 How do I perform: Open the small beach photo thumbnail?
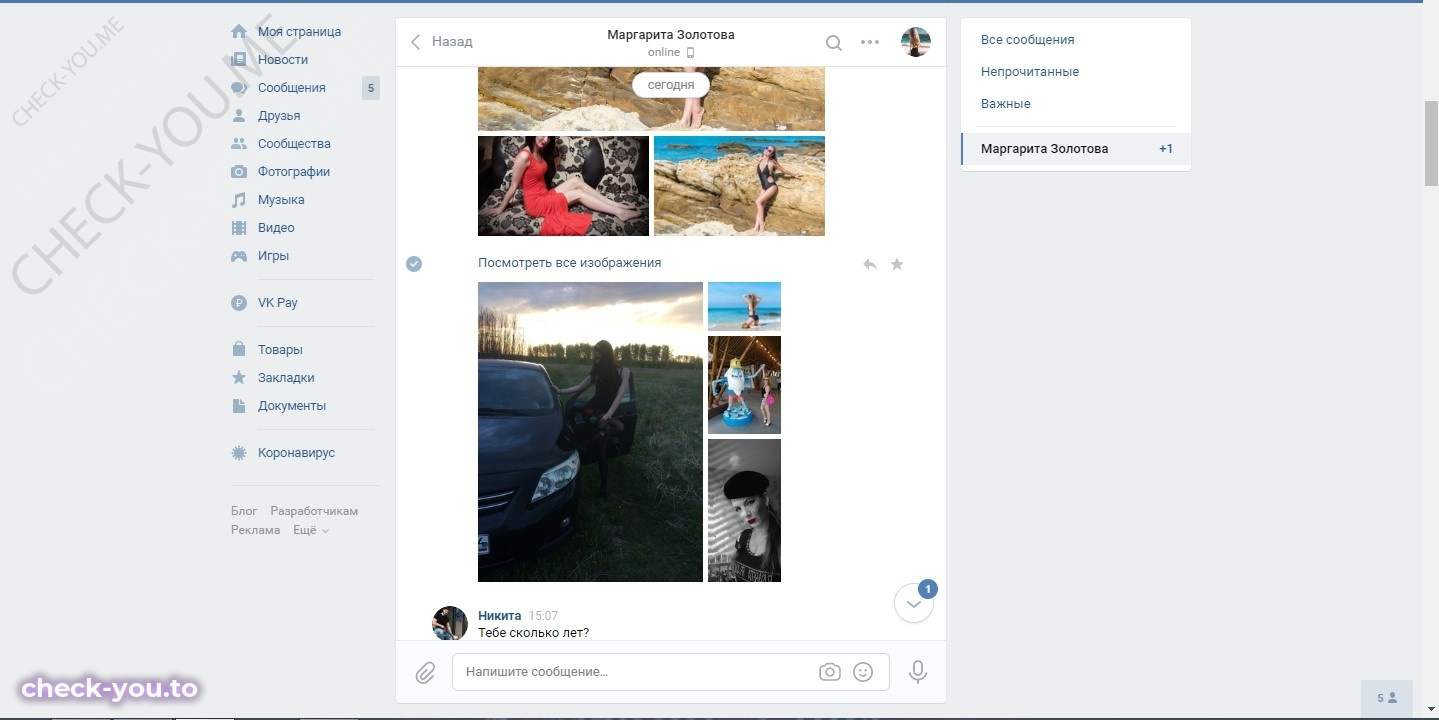click(744, 306)
